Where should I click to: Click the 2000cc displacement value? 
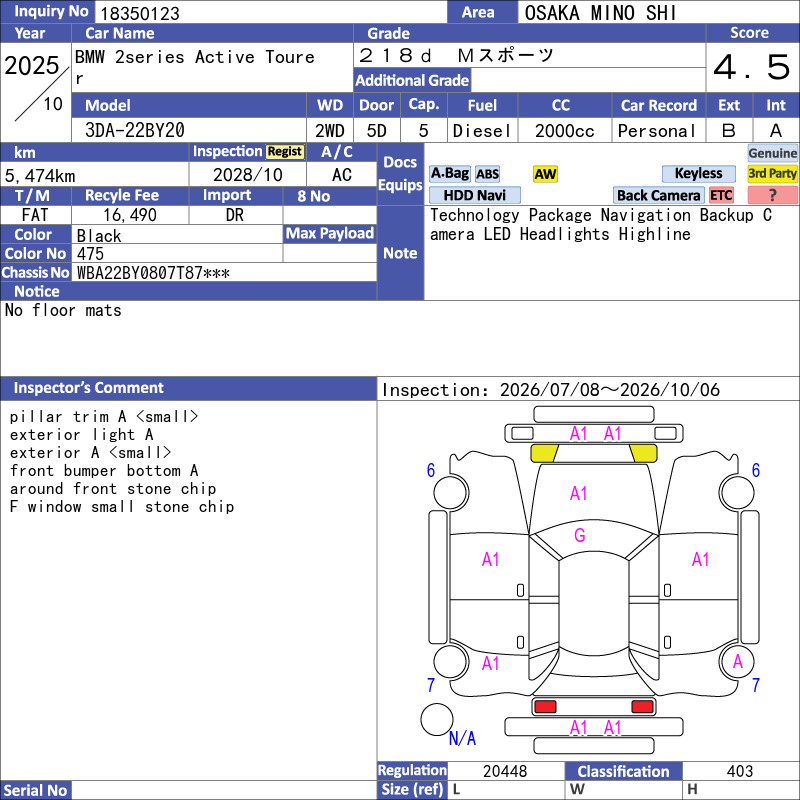pos(564,131)
